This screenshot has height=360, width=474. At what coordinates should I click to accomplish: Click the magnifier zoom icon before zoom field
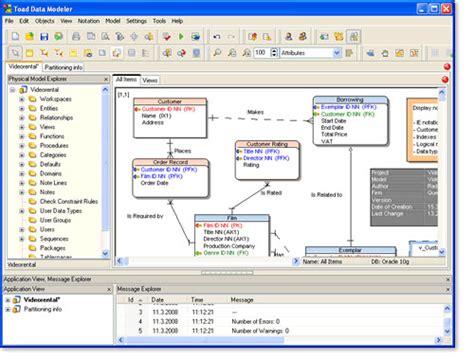217,53
